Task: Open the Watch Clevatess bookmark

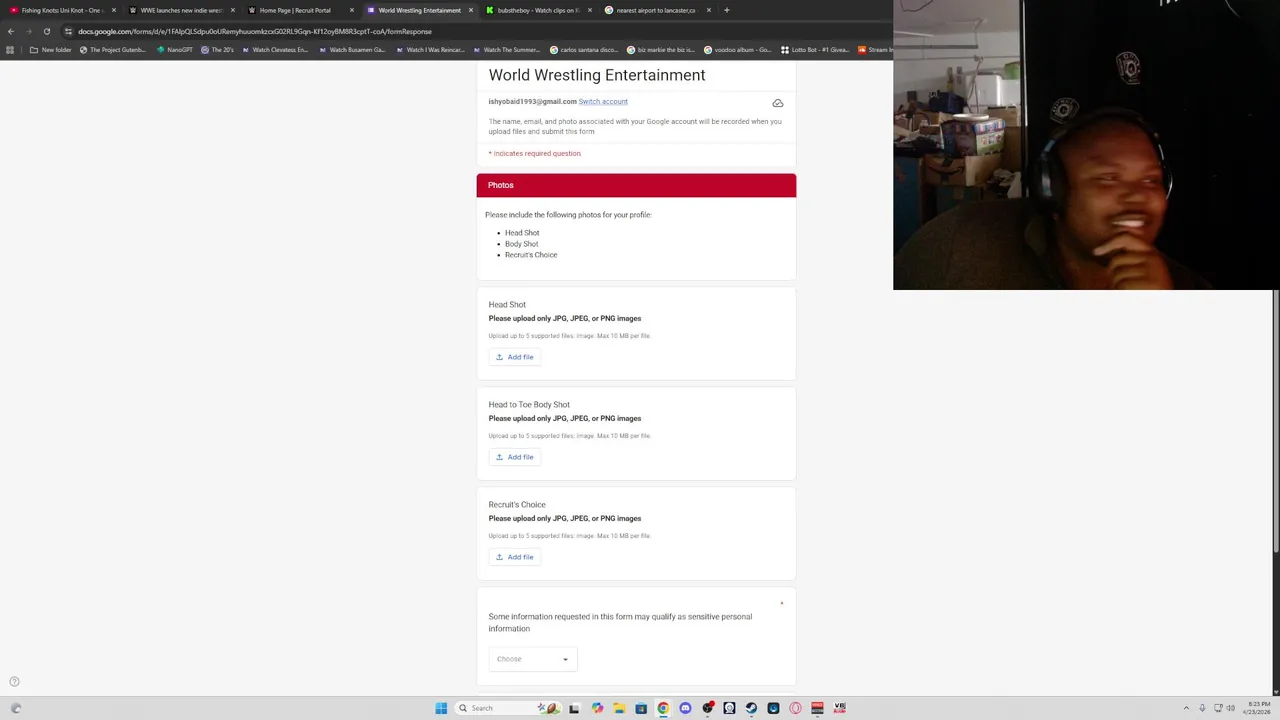Action: pyautogui.click(x=275, y=50)
